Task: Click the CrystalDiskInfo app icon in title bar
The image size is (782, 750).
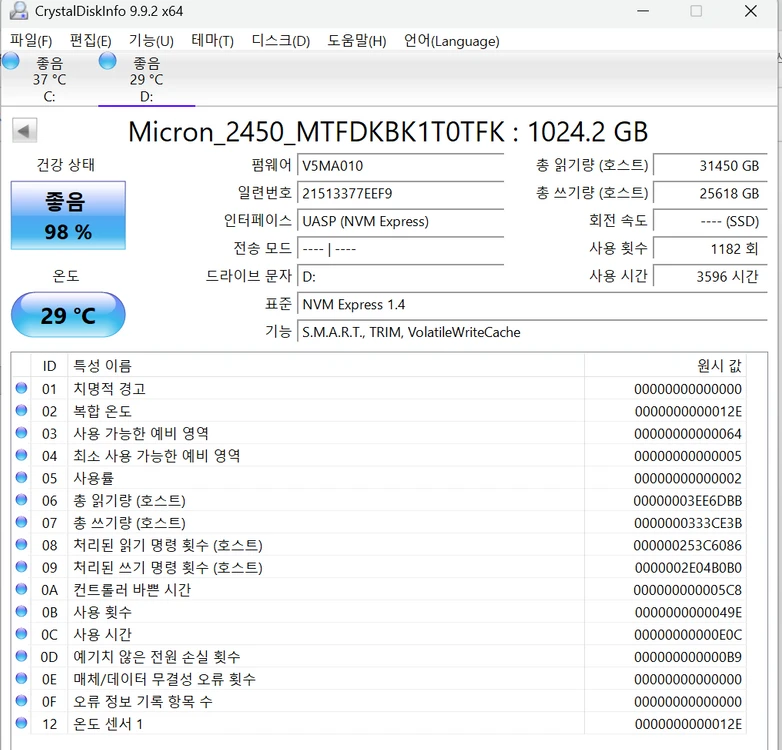Action: coord(18,10)
